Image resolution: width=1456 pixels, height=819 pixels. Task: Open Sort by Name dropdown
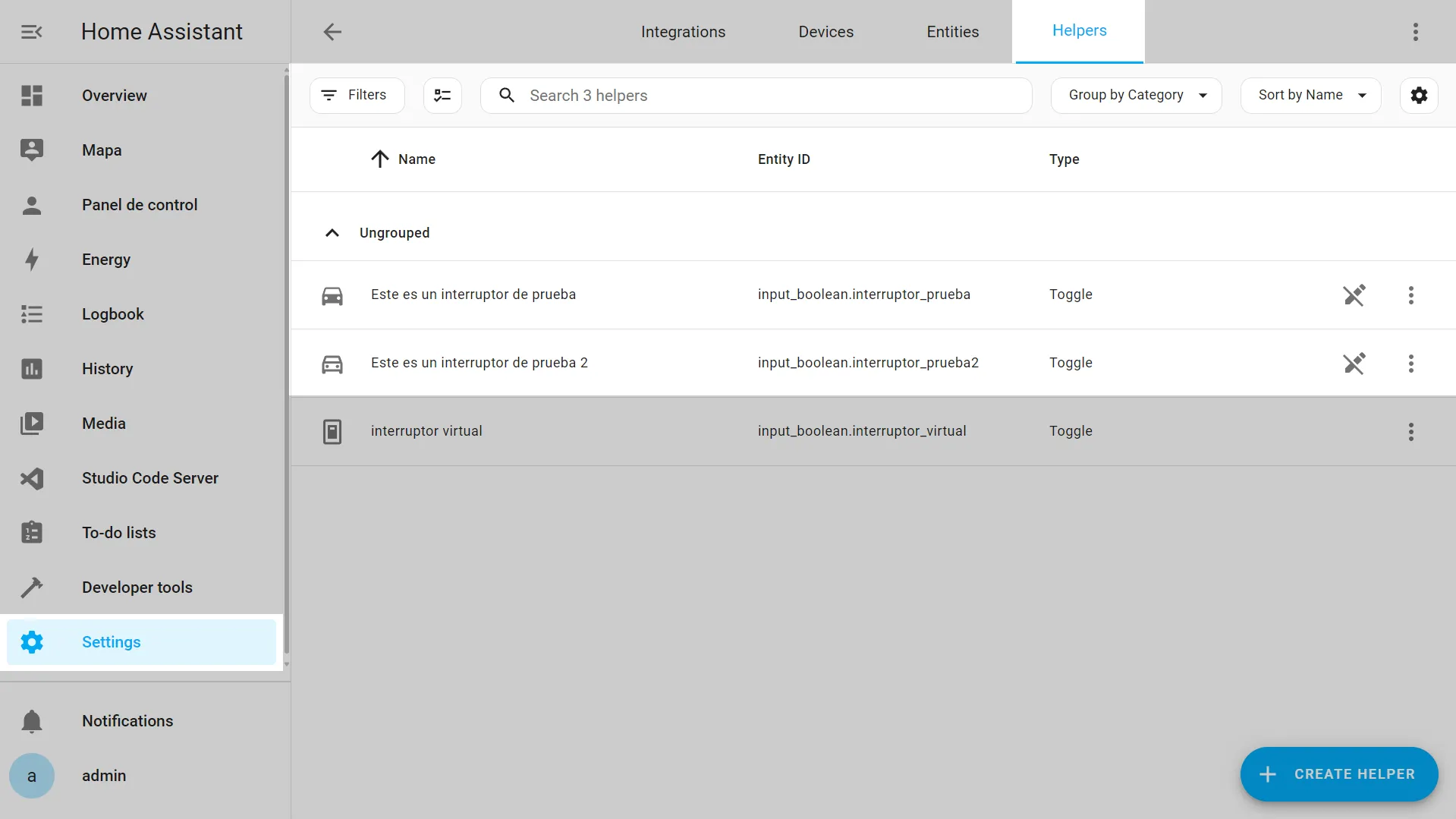[x=1310, y=96]
